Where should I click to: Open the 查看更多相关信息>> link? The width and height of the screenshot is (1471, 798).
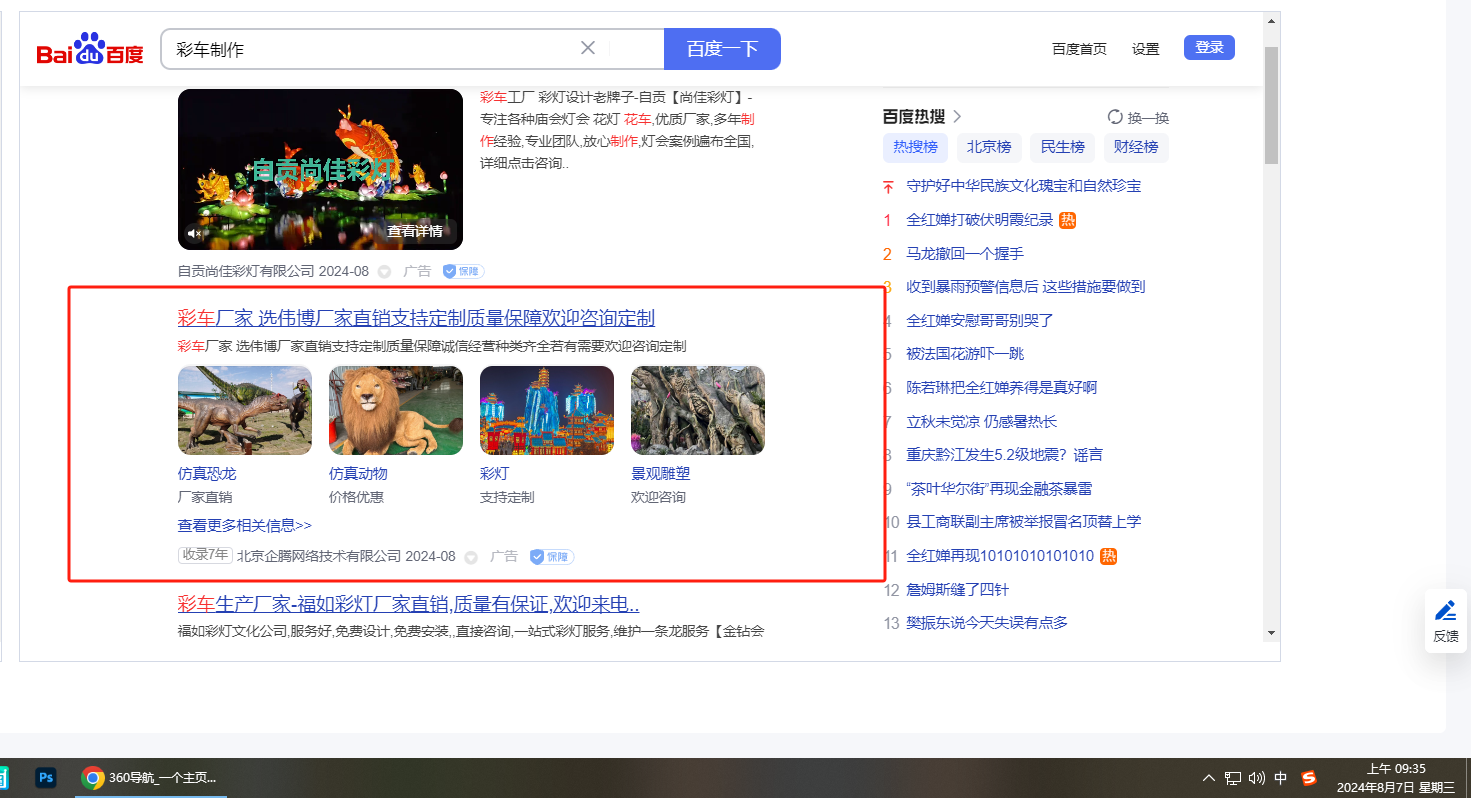[244, 525]
